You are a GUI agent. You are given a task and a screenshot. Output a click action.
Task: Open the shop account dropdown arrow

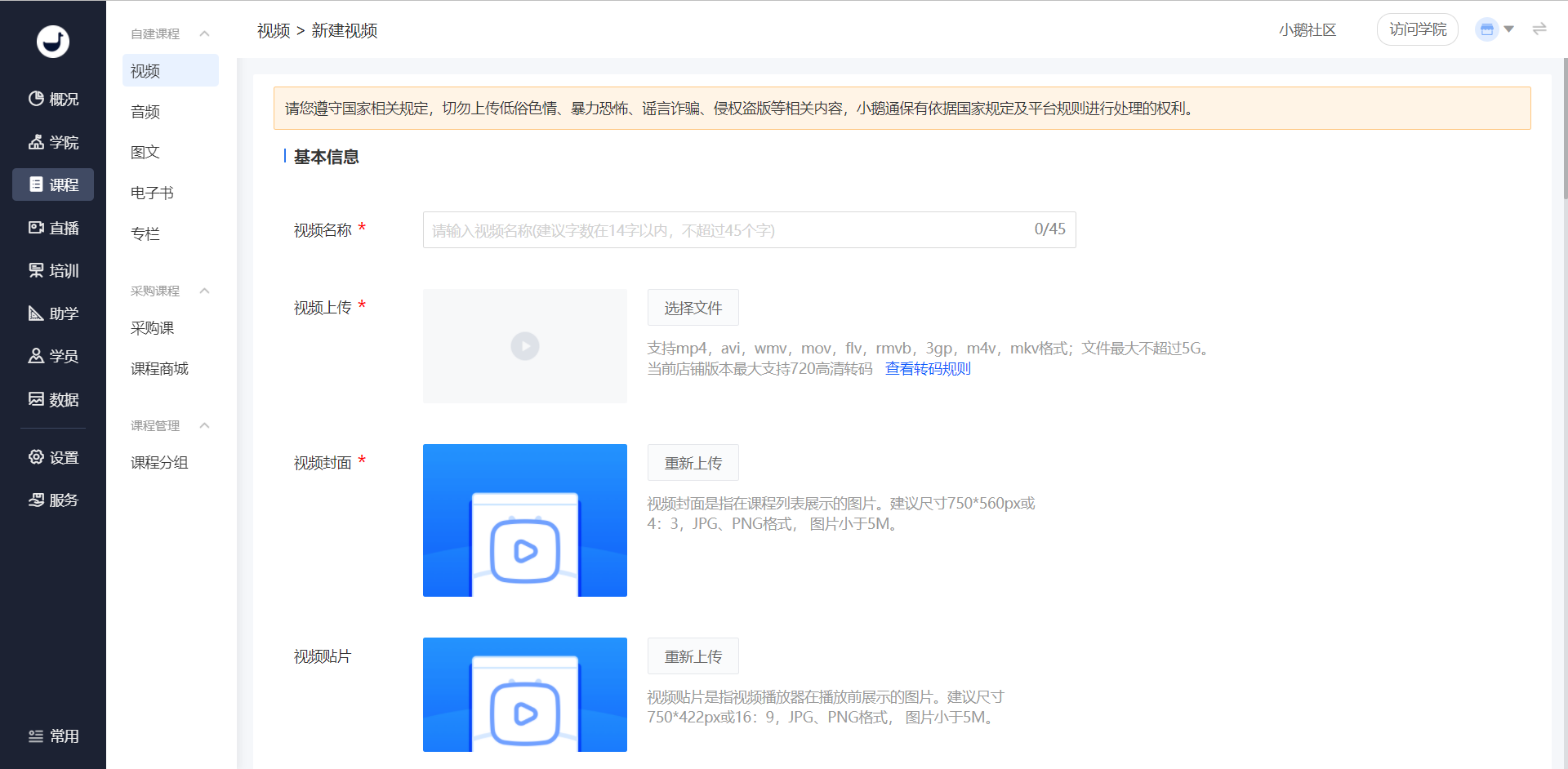[1509, 29]
